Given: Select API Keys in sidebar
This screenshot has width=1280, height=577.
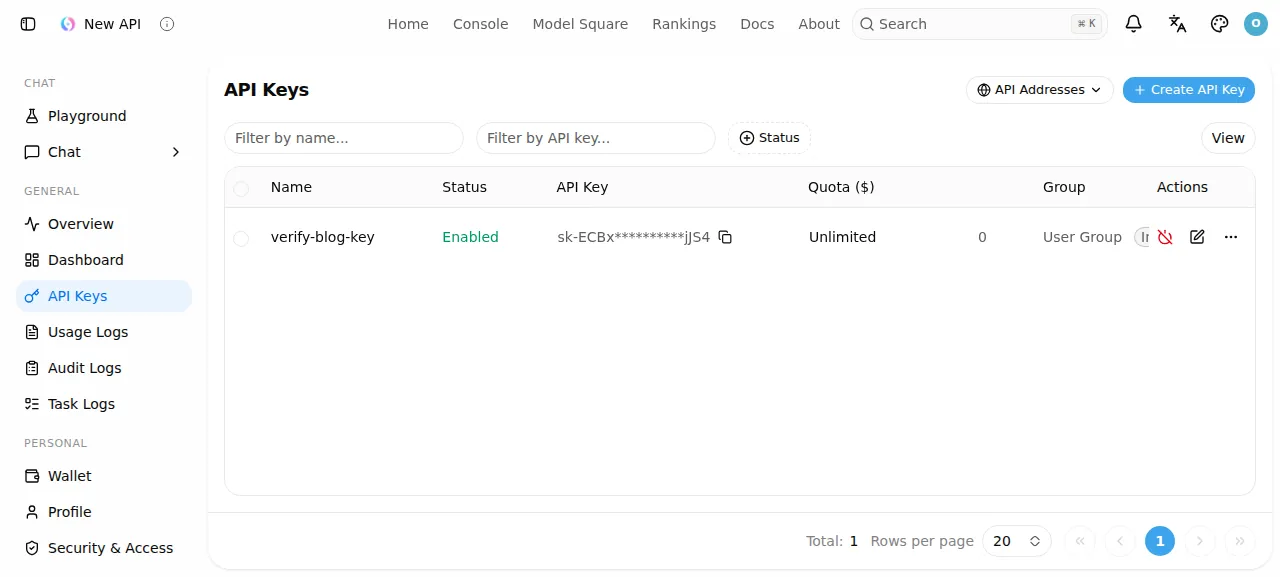Looking at the screenshot, I should [x=104, y=296].
